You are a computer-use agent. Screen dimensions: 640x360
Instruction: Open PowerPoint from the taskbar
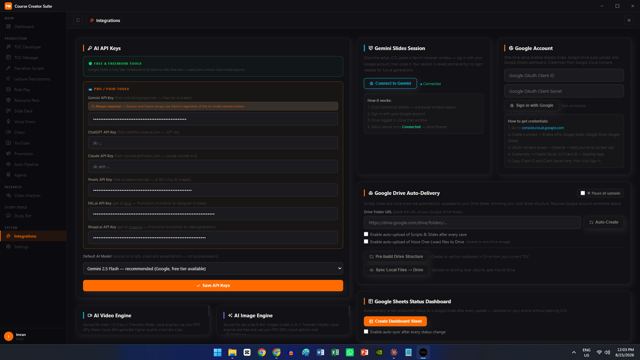tap(364, 352)
